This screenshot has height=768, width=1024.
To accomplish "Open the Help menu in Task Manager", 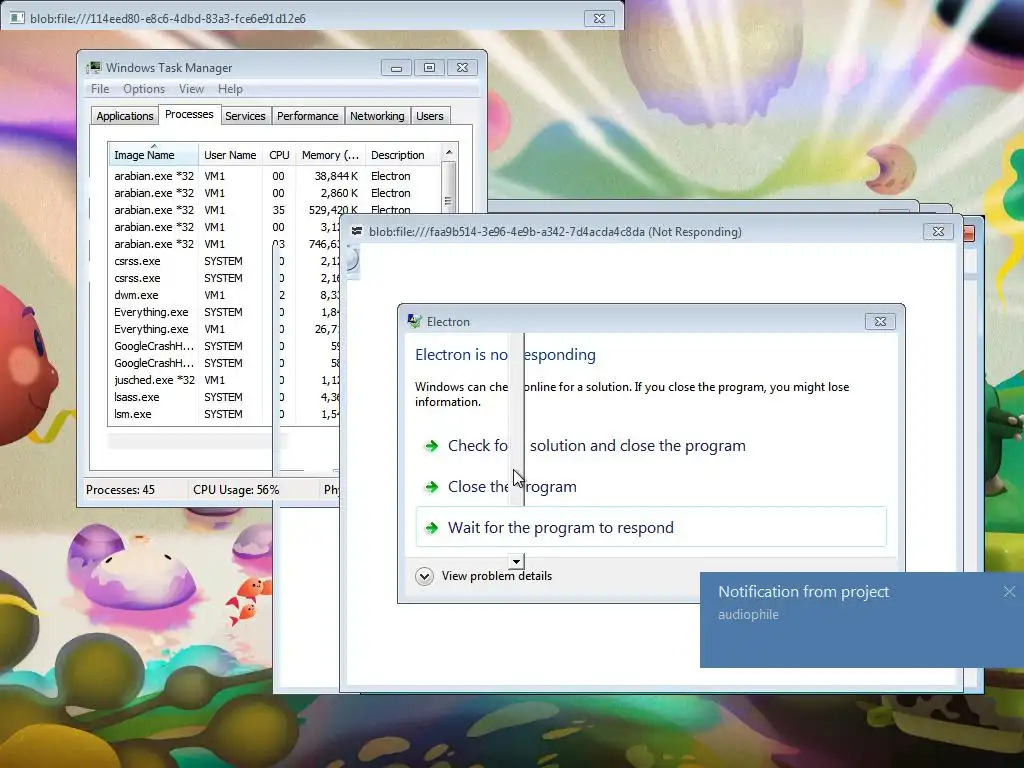I will point(230,89).
